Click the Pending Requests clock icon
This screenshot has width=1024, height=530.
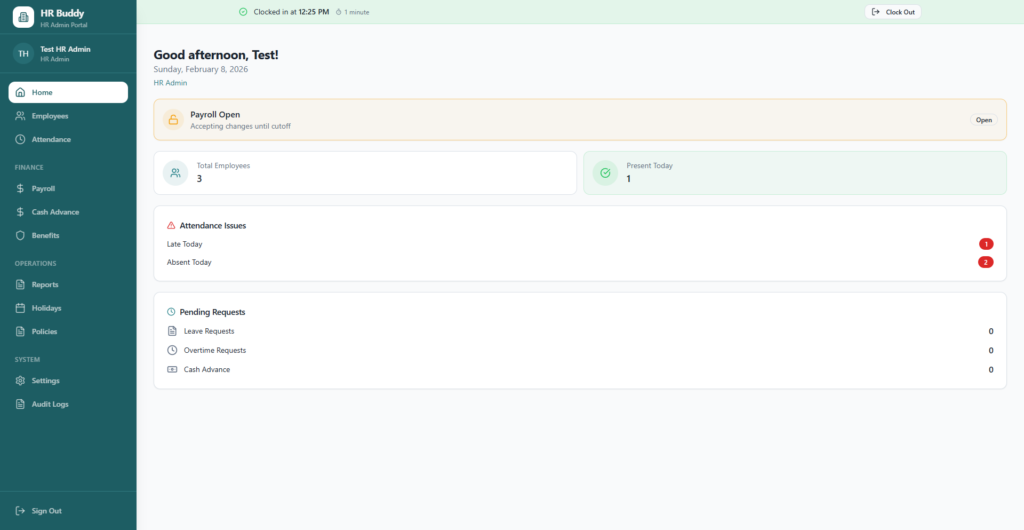(x=171, y=312)
